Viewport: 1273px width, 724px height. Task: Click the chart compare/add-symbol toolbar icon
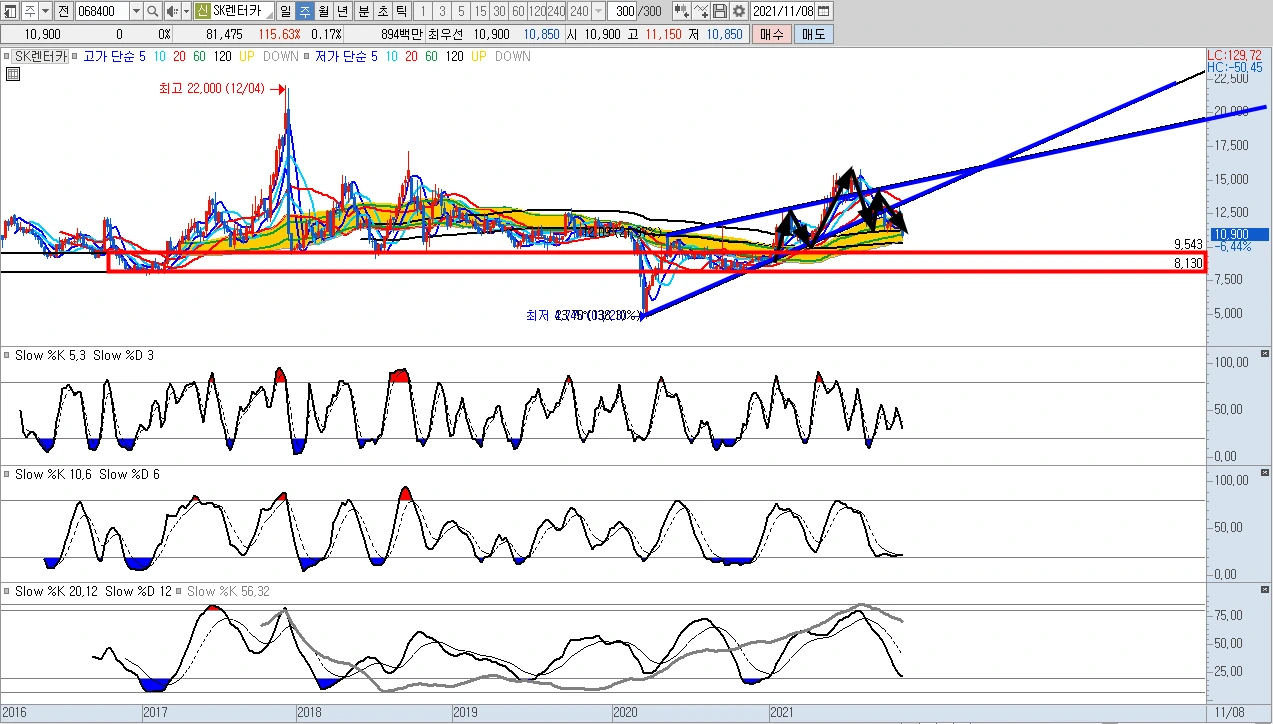pos(682,12)
